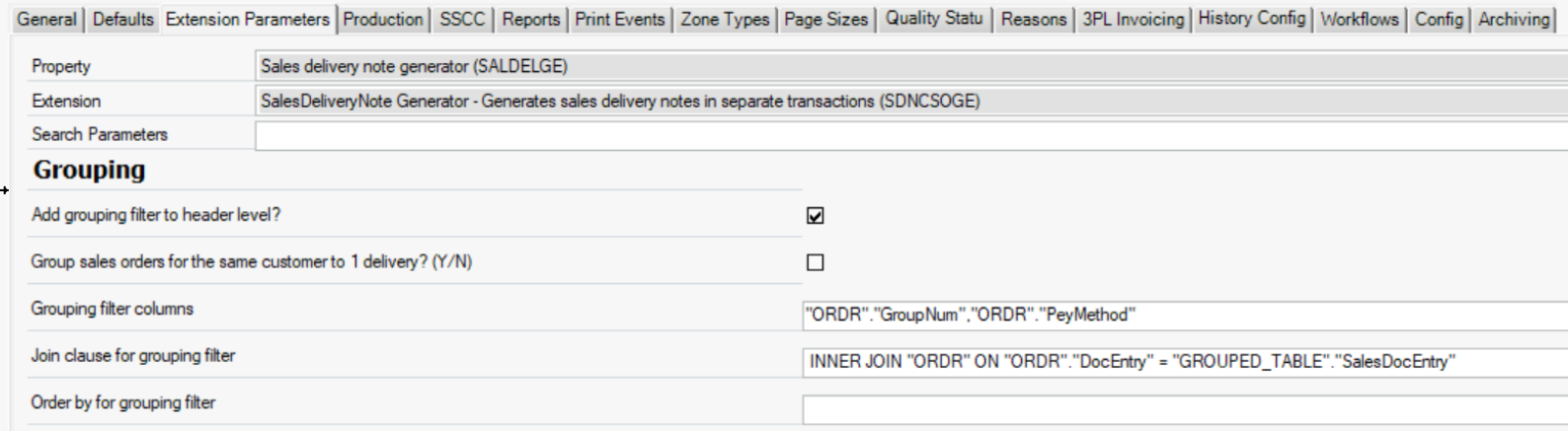Uncheck Add grouping filter to header level
The width and height of the screenshot is (1568, 431).
pyautogui.click(x=815, y=216)
